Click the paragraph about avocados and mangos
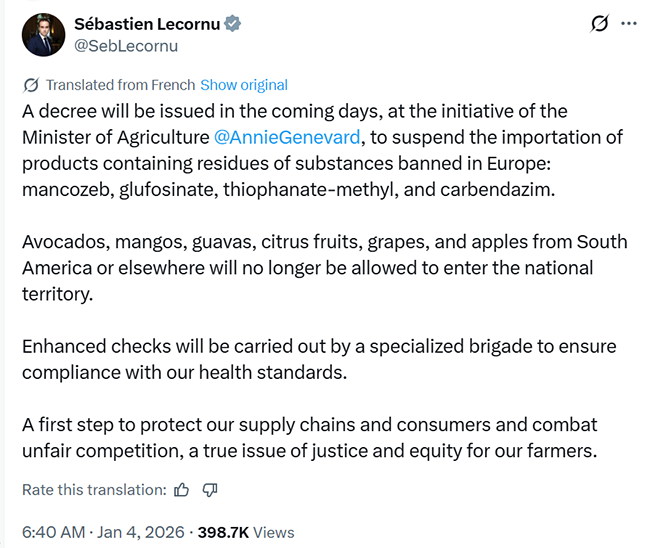This screenshot has width=650, height=548. [x=320, y=268]
